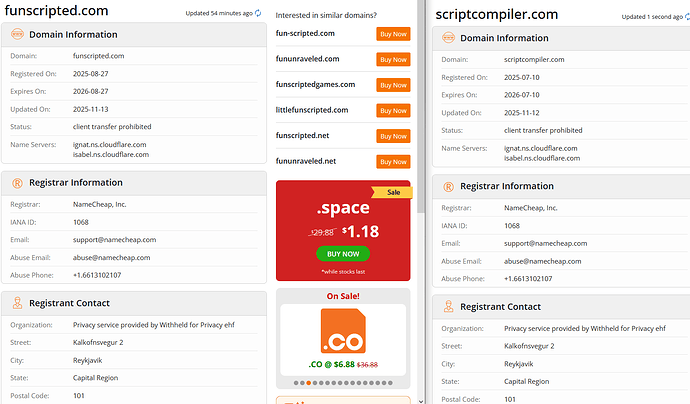Click Buy Now for fununraveled.com
The width and height of the screenshot is (690, 404).
click(393, 59)
